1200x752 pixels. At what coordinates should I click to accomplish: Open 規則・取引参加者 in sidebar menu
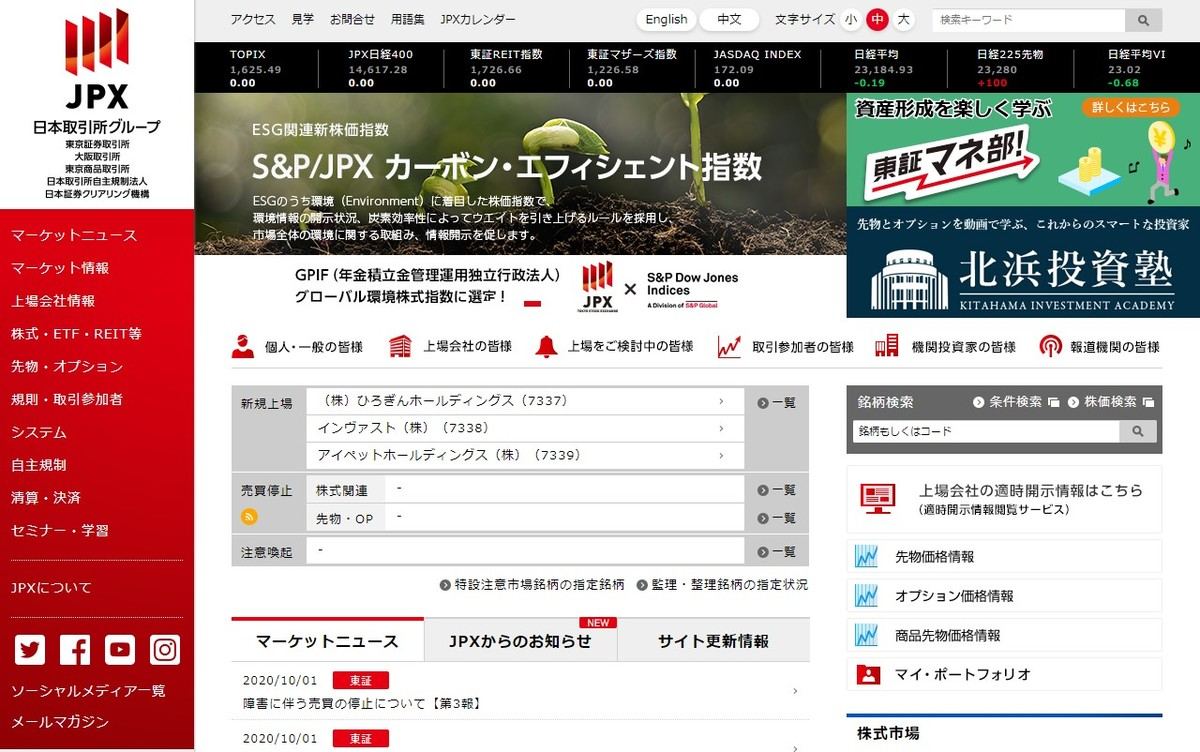tap(67, 399)
